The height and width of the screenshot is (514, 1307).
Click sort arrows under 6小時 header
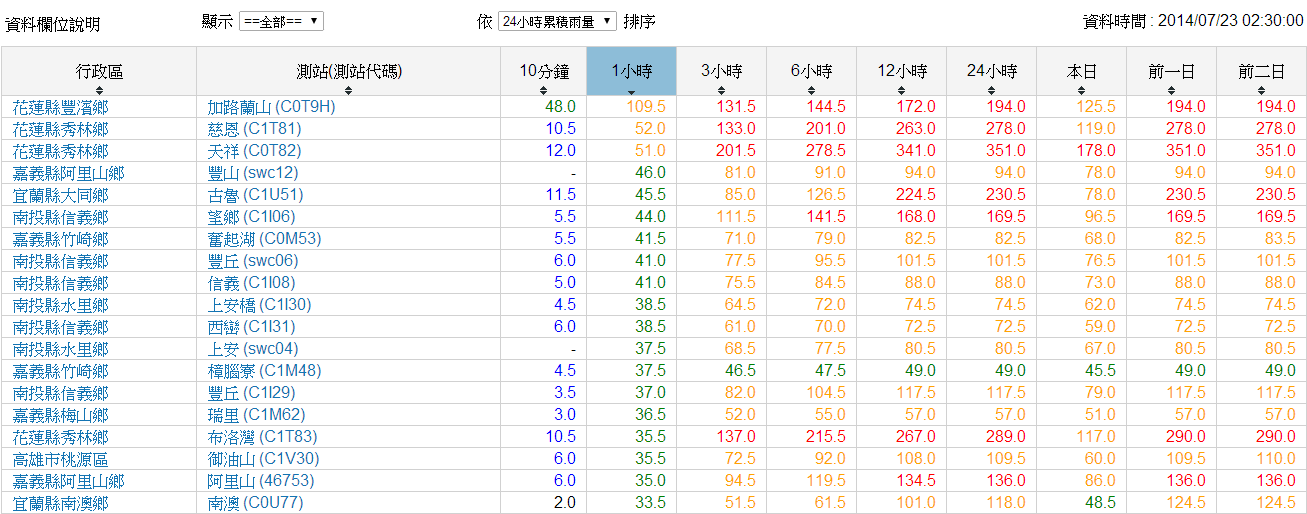811,90
